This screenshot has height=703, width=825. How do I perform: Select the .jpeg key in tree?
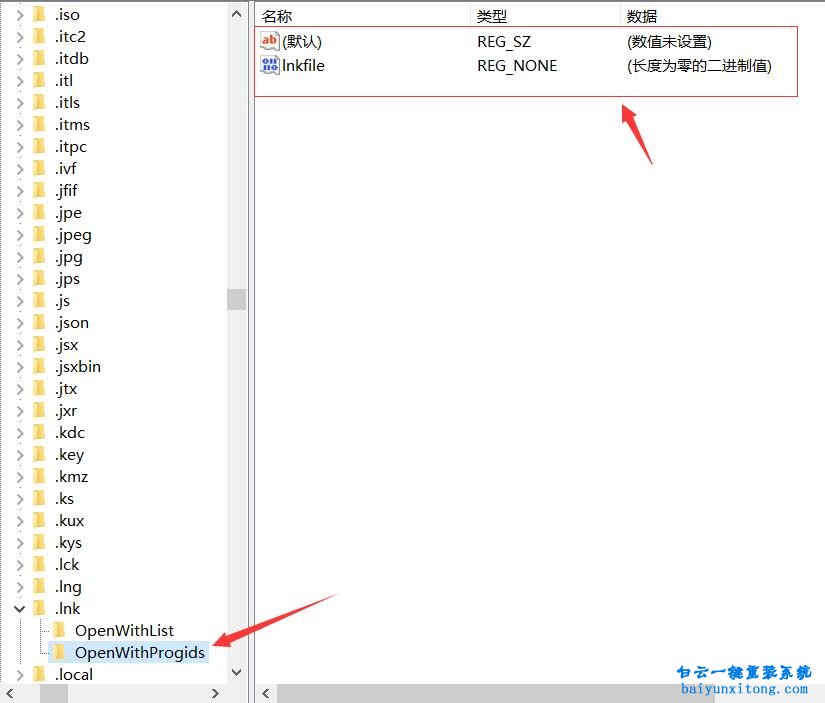[x=73, y=234]
